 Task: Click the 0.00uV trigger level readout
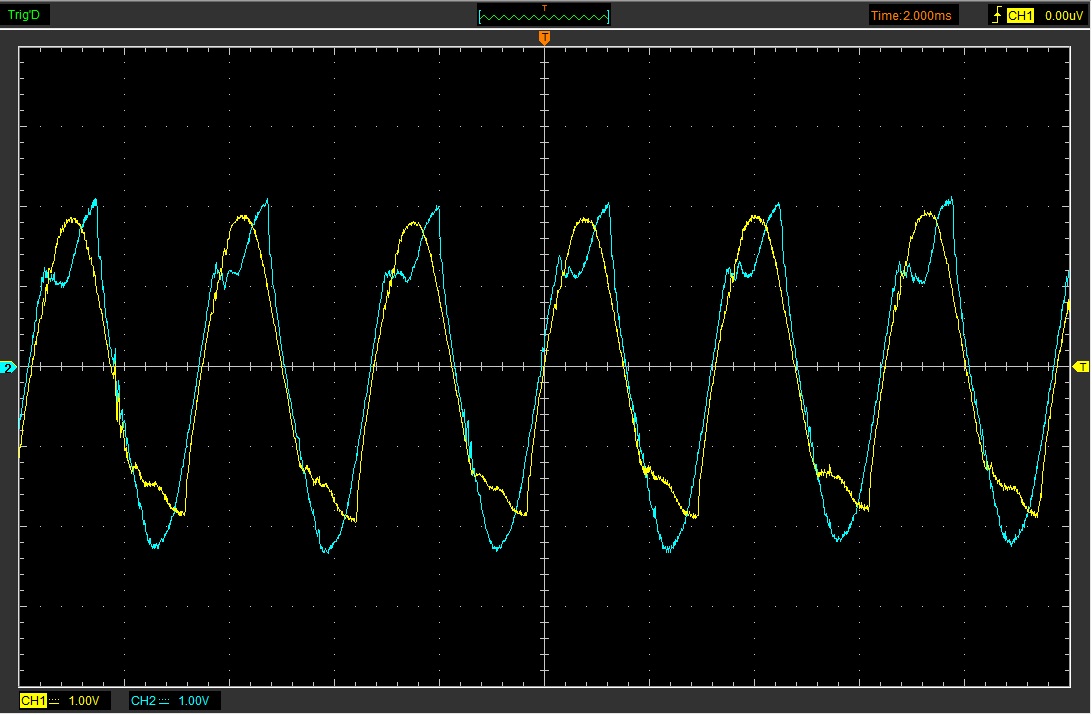point(1061,15)
